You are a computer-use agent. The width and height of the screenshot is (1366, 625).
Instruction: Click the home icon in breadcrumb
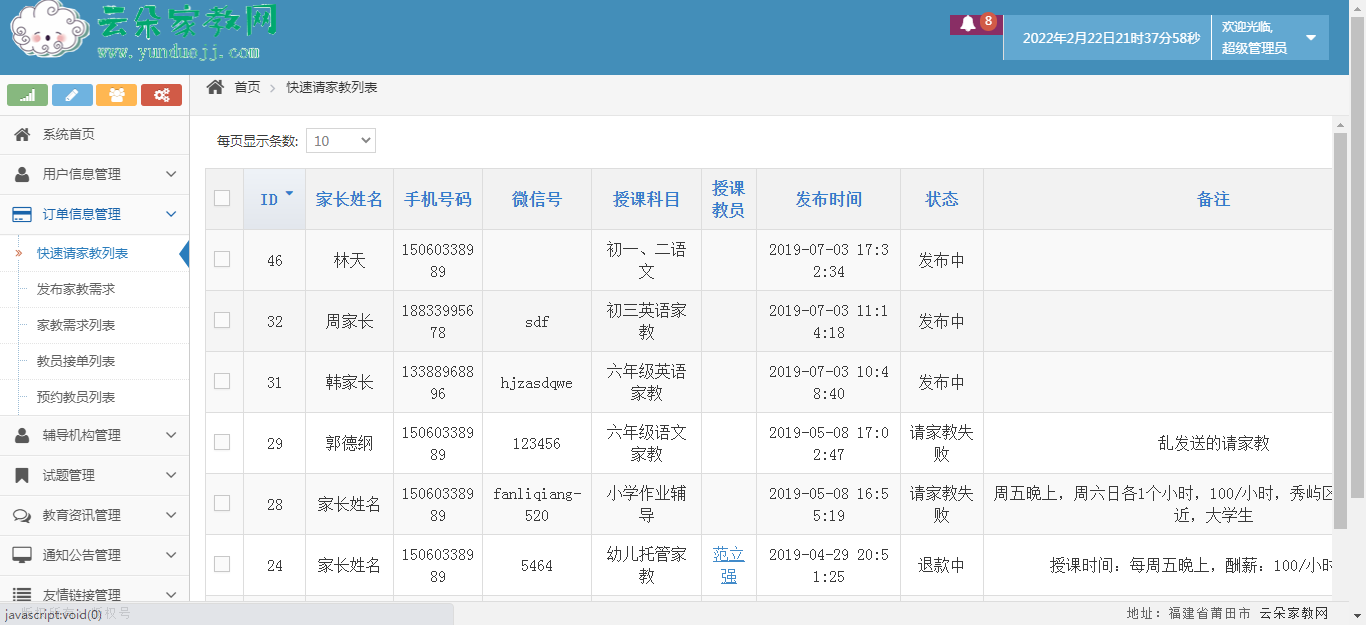click(215, 87)
